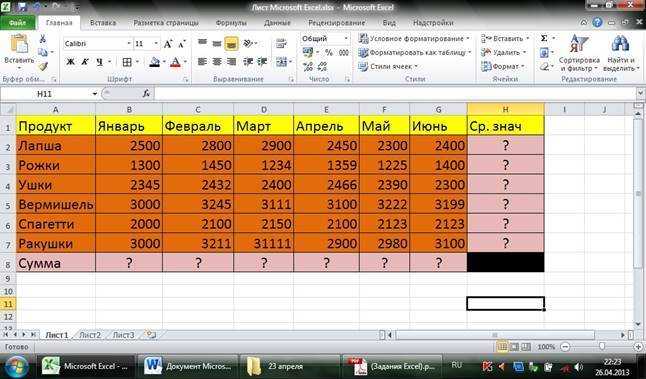Click the insert function fx icon
This screenshot has width=646, height=379.
pos(146,94)
